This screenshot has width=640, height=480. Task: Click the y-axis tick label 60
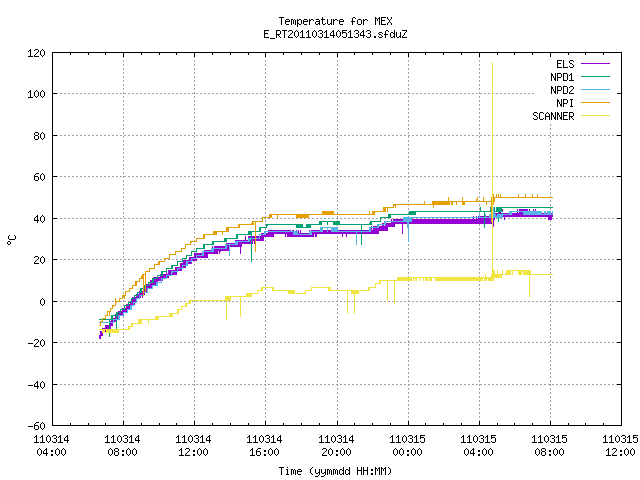[39, 177]
